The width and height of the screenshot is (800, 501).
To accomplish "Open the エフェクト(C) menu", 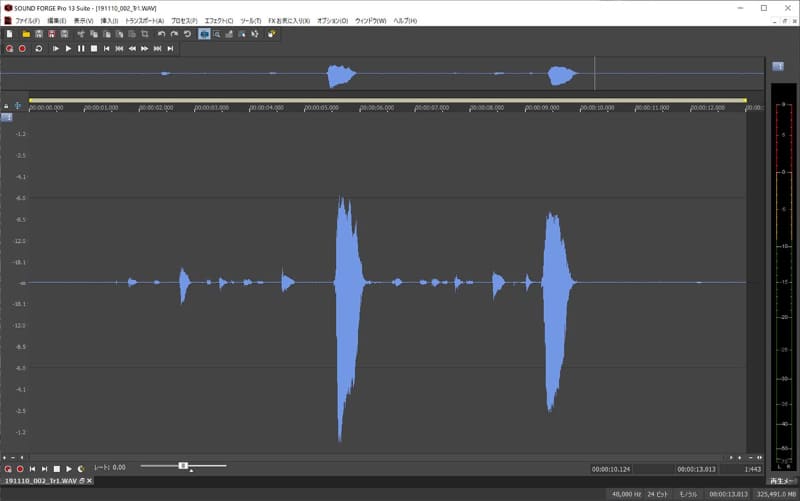I will (x=219, y=21).
